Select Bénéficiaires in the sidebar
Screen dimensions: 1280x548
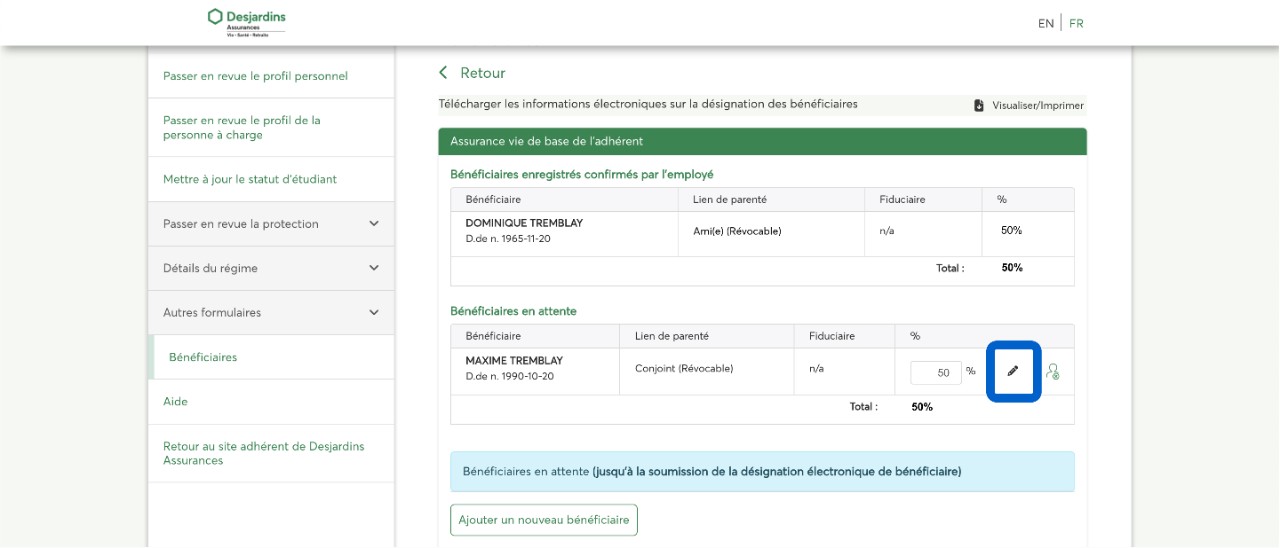[203, 357]
